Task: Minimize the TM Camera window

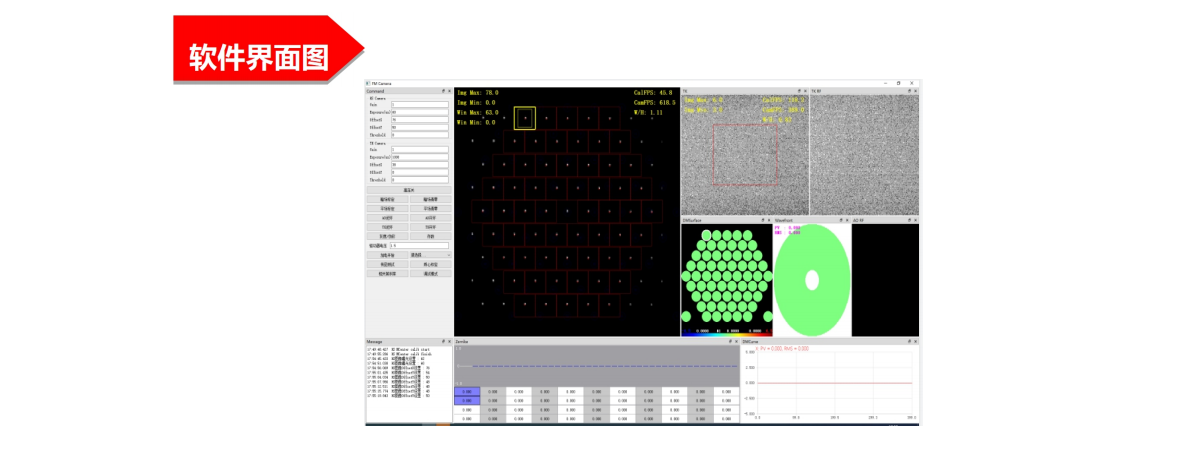Action: (x=886, y=83)
